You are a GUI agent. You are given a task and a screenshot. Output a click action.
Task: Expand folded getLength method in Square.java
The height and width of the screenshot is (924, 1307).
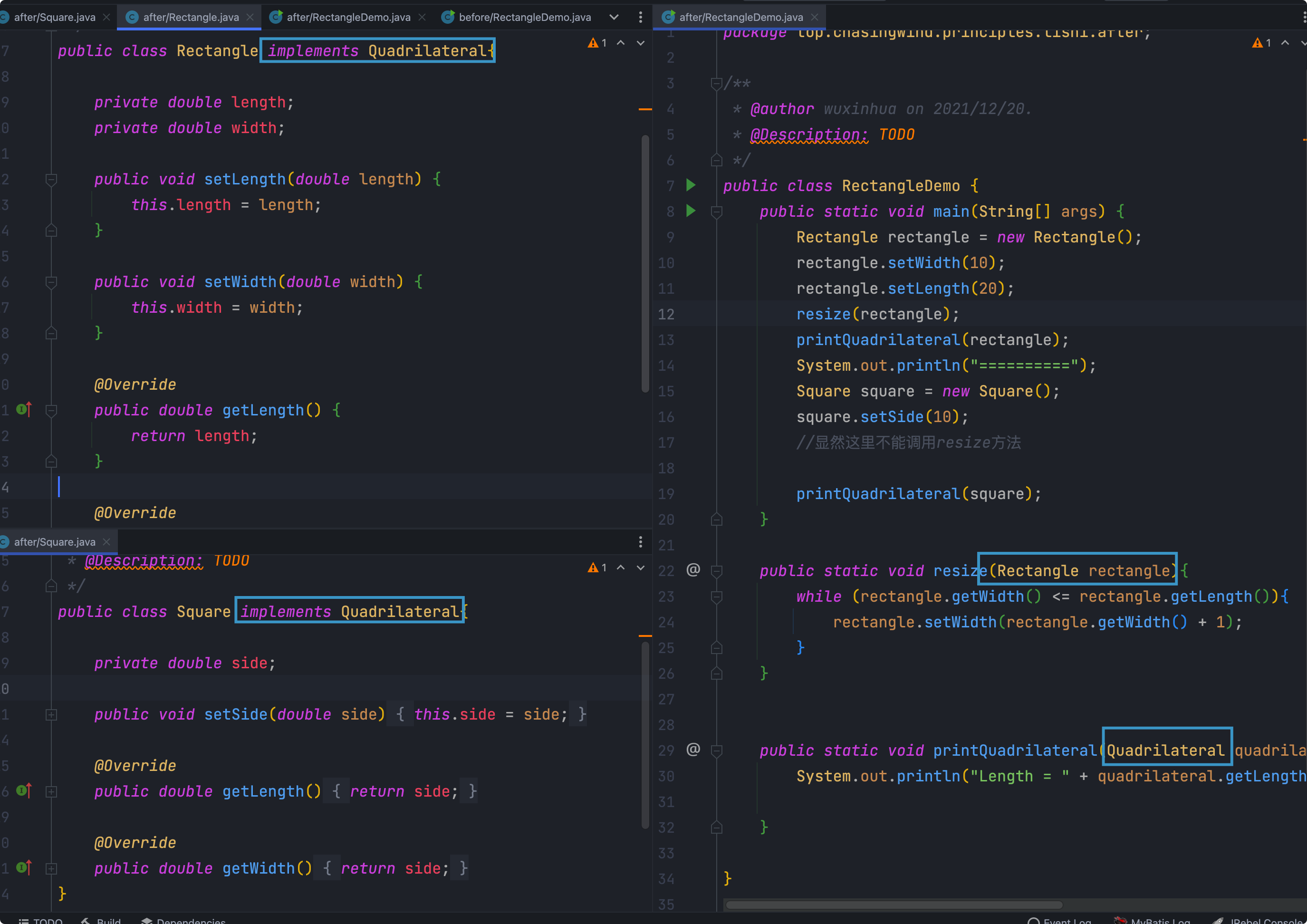pyautogui.click(x=51, y=791)
